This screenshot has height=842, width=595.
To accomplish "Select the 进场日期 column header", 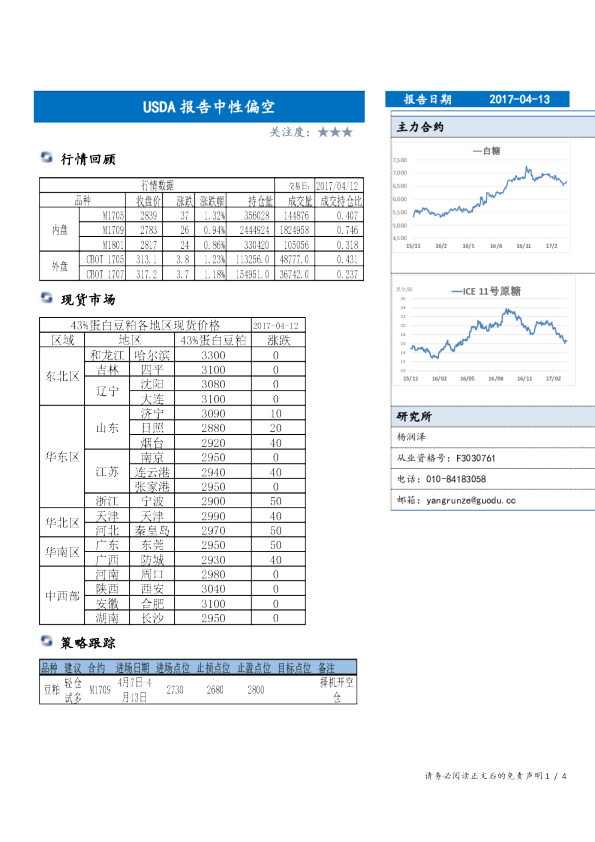I will 133,668.
